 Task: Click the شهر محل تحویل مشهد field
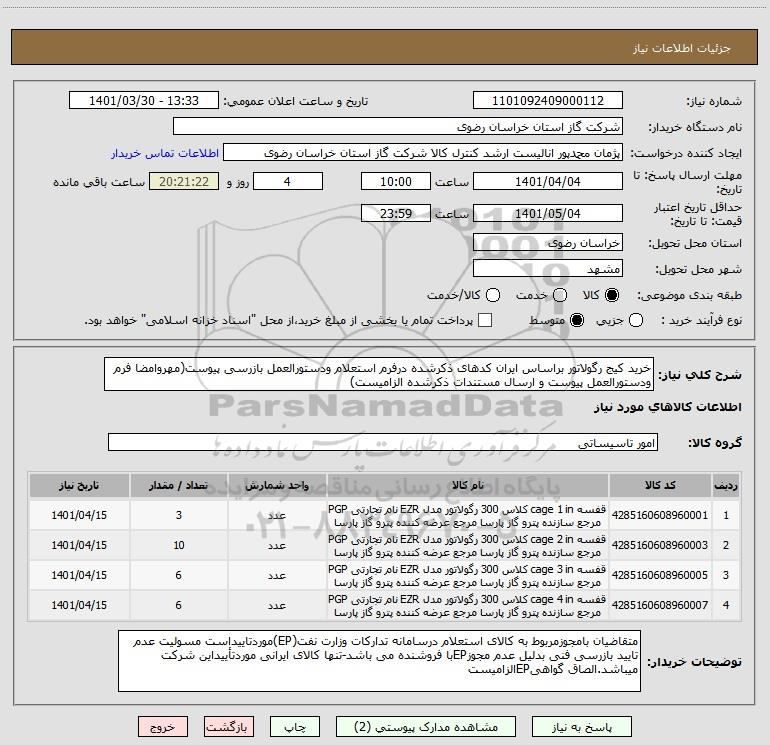[548, 269]
